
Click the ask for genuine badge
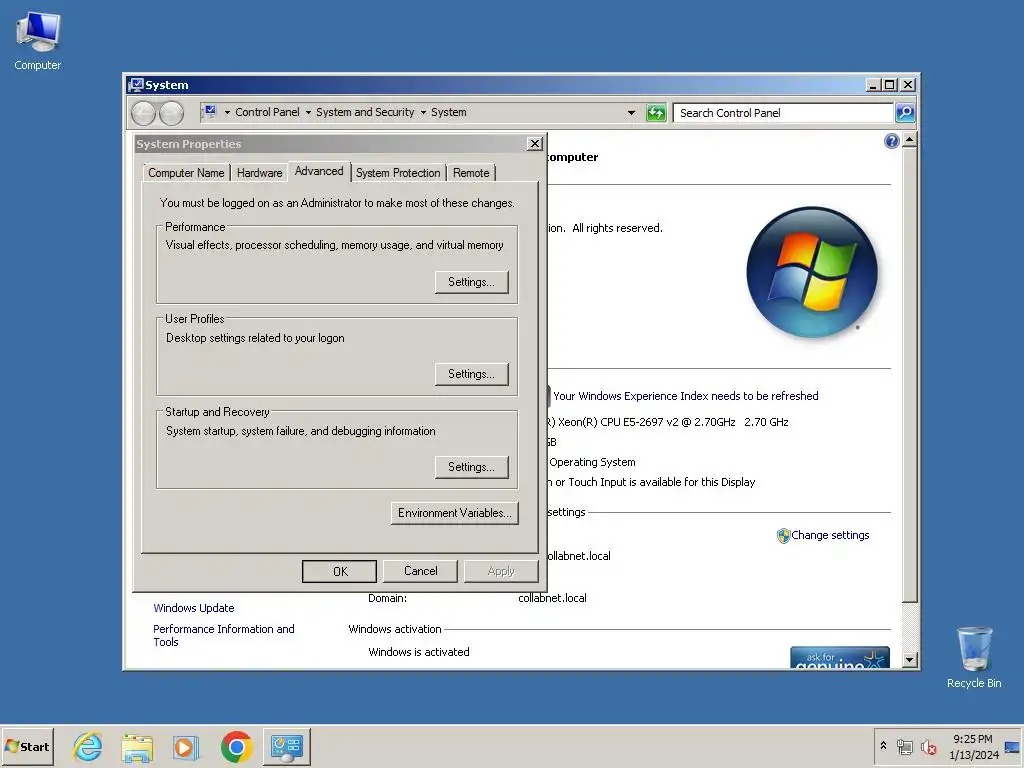click(x=840, y=658)
